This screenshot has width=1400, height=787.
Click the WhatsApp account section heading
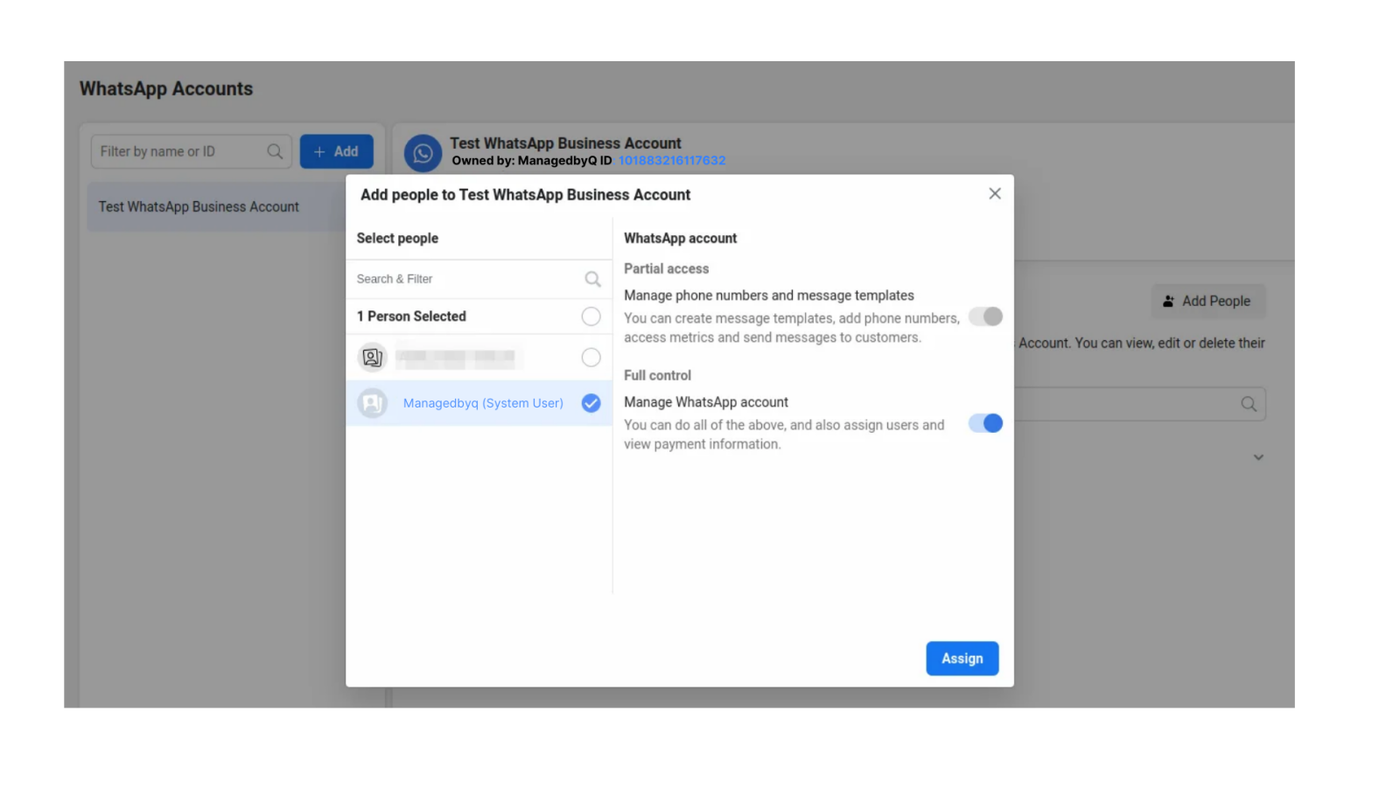tap(680, 238)
